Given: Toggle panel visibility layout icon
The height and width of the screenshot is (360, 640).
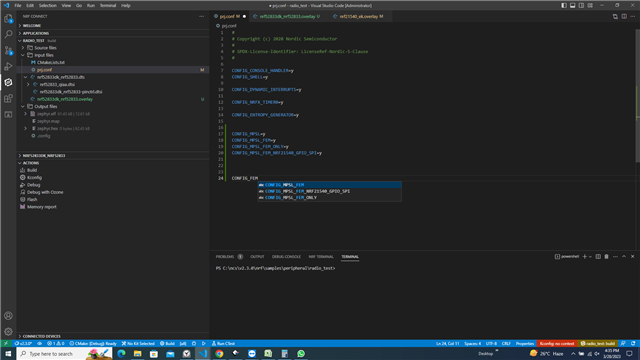Looking at the screenshot, I should click(573, 5).
